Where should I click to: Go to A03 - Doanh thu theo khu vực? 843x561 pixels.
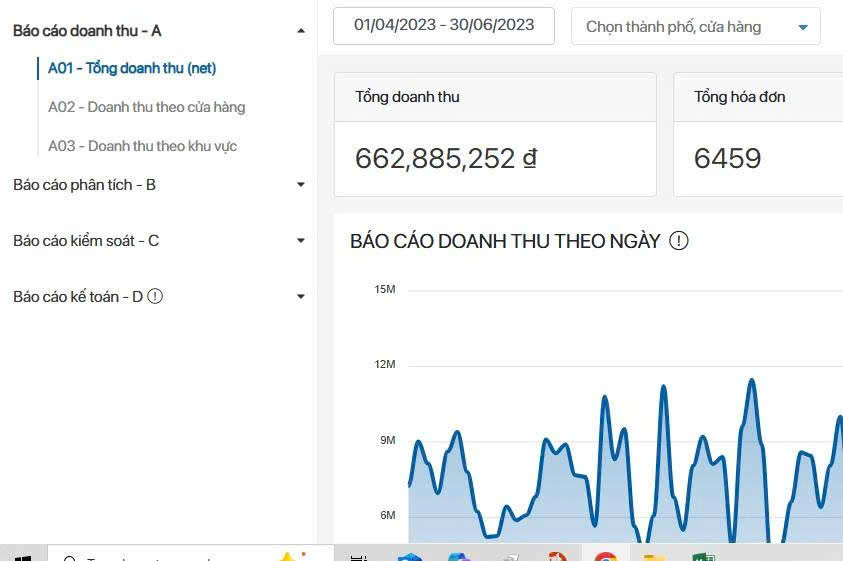(x=142, y=146)
